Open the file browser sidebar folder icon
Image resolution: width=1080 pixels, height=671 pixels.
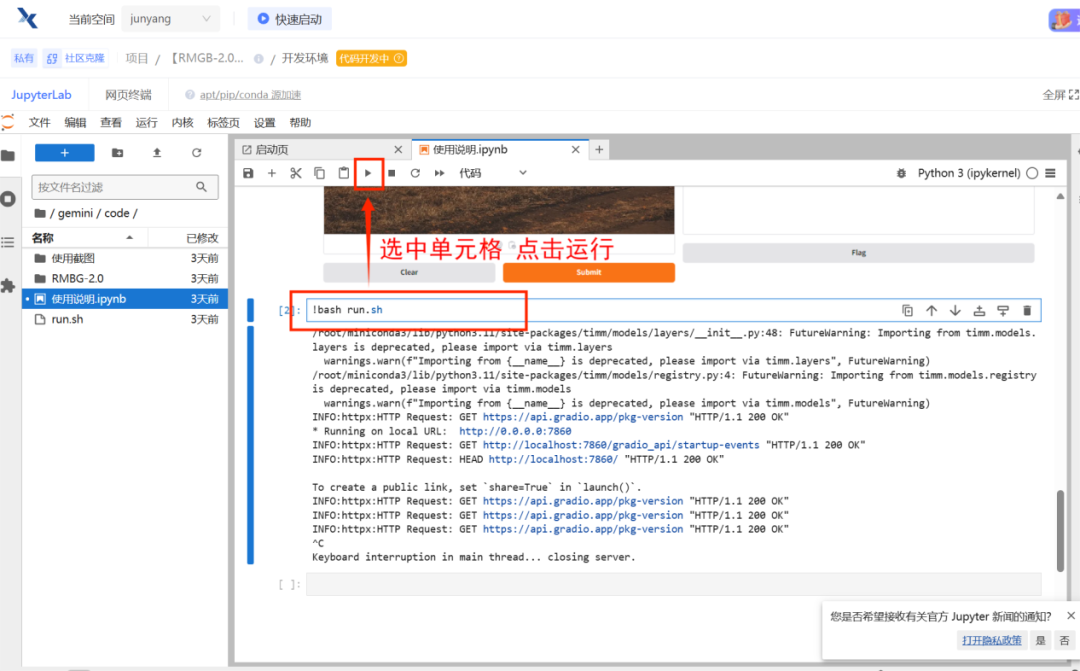point(8,156)
